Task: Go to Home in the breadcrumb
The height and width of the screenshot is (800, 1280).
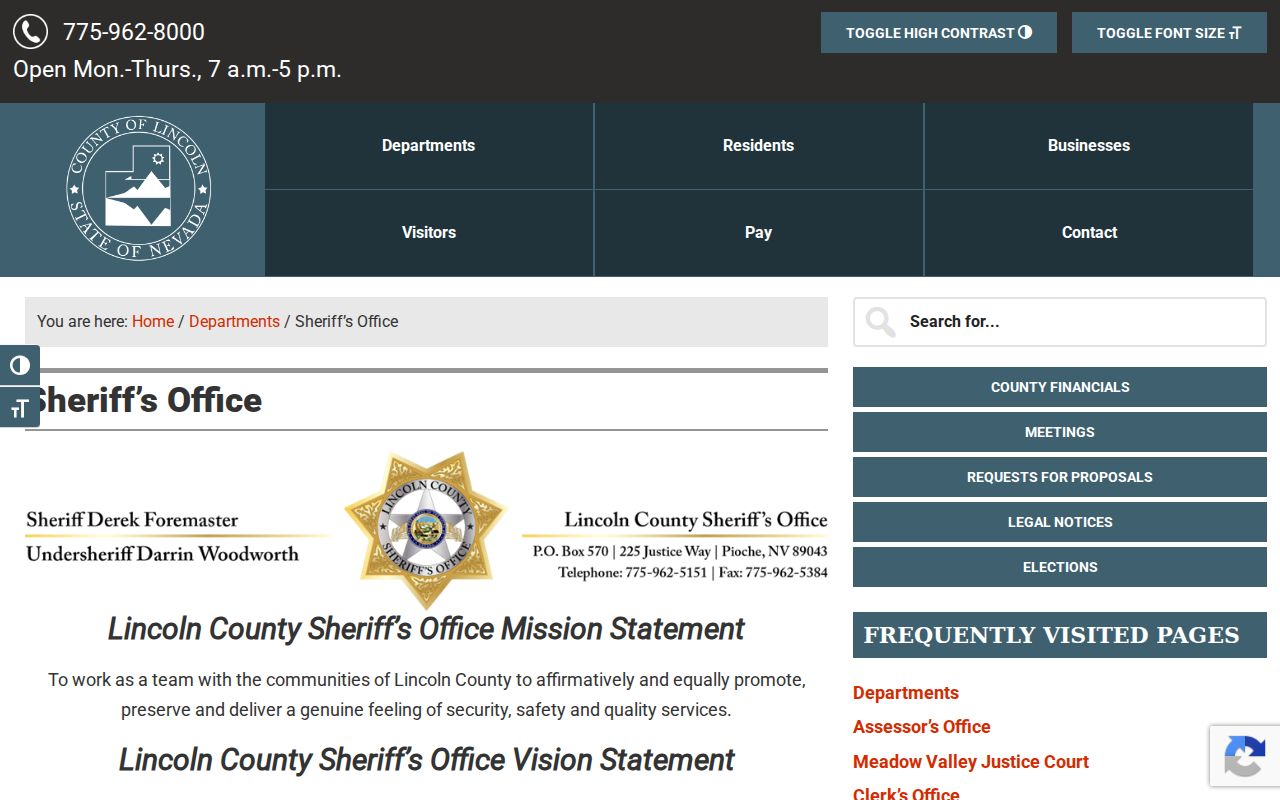Action: point(153,322)
